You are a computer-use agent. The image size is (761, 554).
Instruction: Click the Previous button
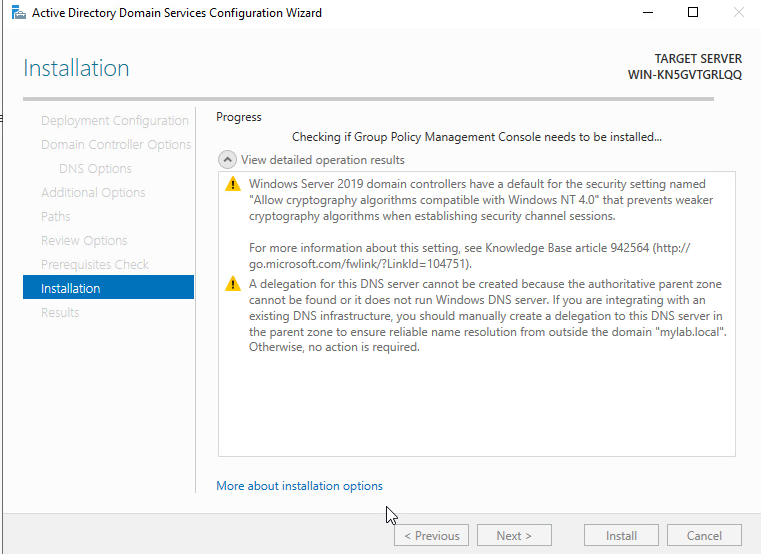(431, 535)
